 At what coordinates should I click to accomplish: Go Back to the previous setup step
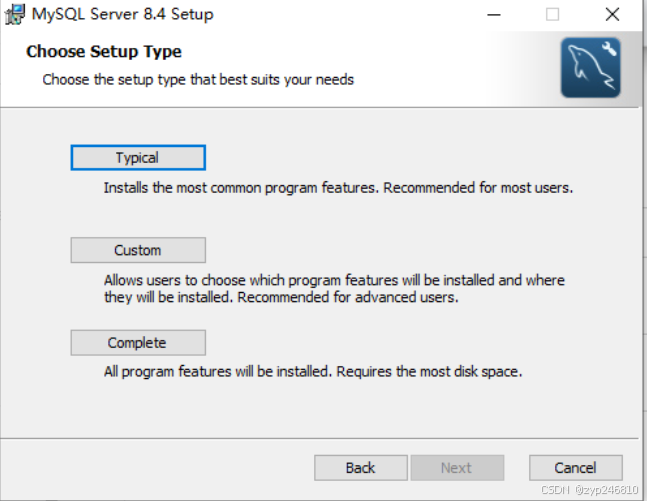pyautogui.click(x=361, y=468)
